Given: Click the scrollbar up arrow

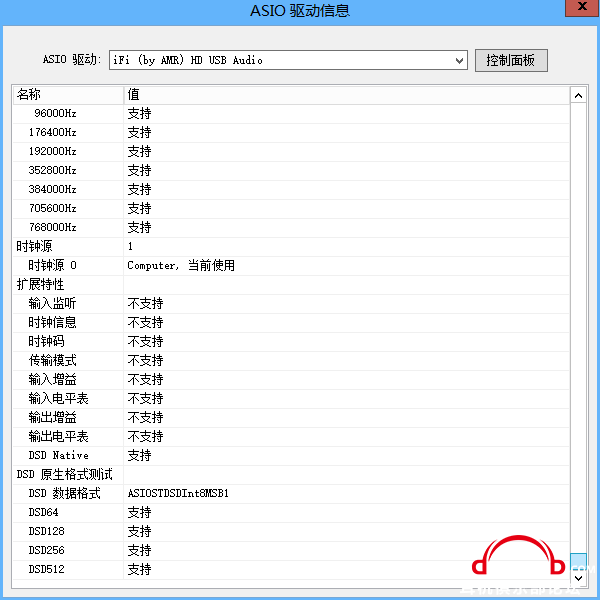Looking at the screenshot, I should pos(578,96).
